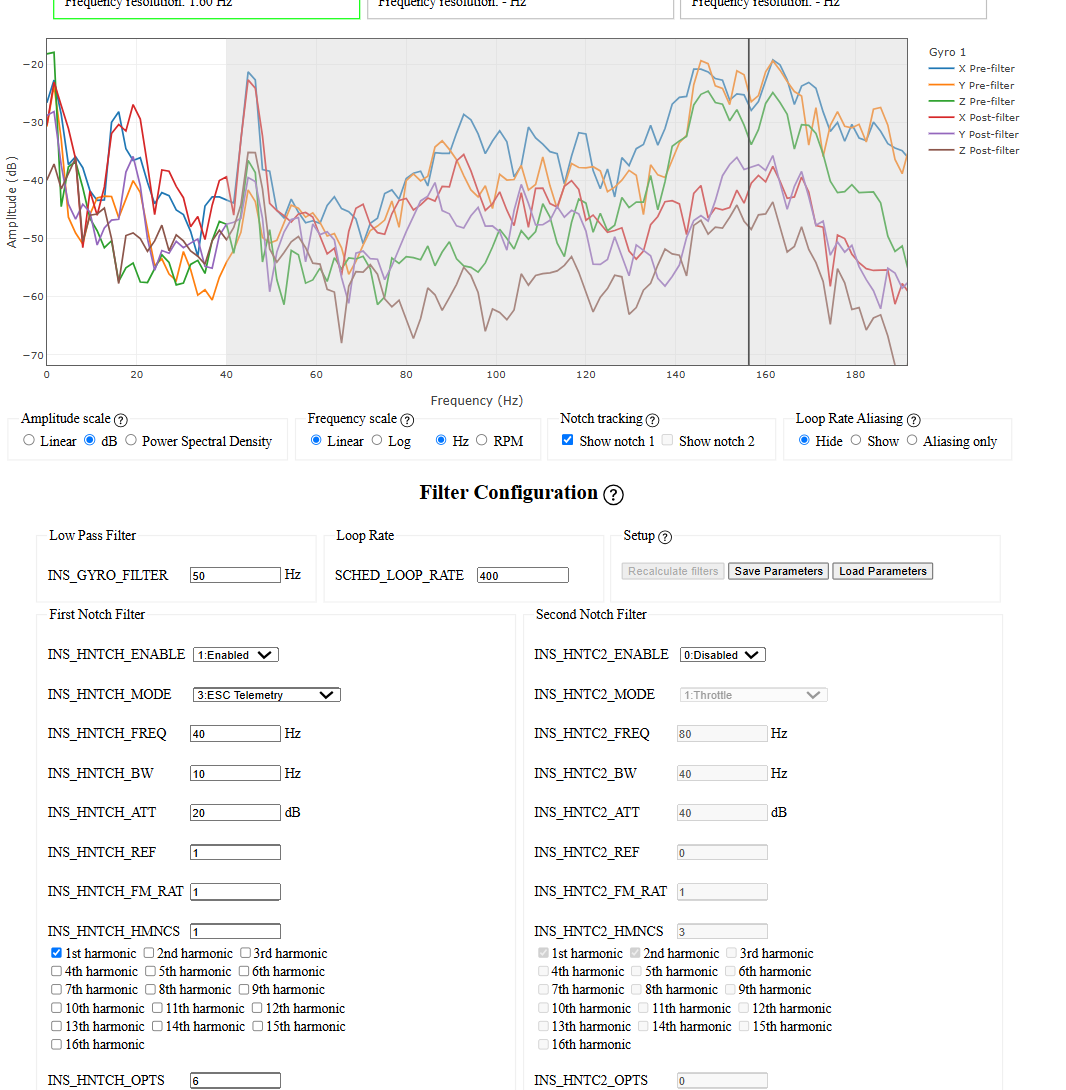Open Setup help icon
This screenshot has width=1066, height=1090.
coord(665,537)
